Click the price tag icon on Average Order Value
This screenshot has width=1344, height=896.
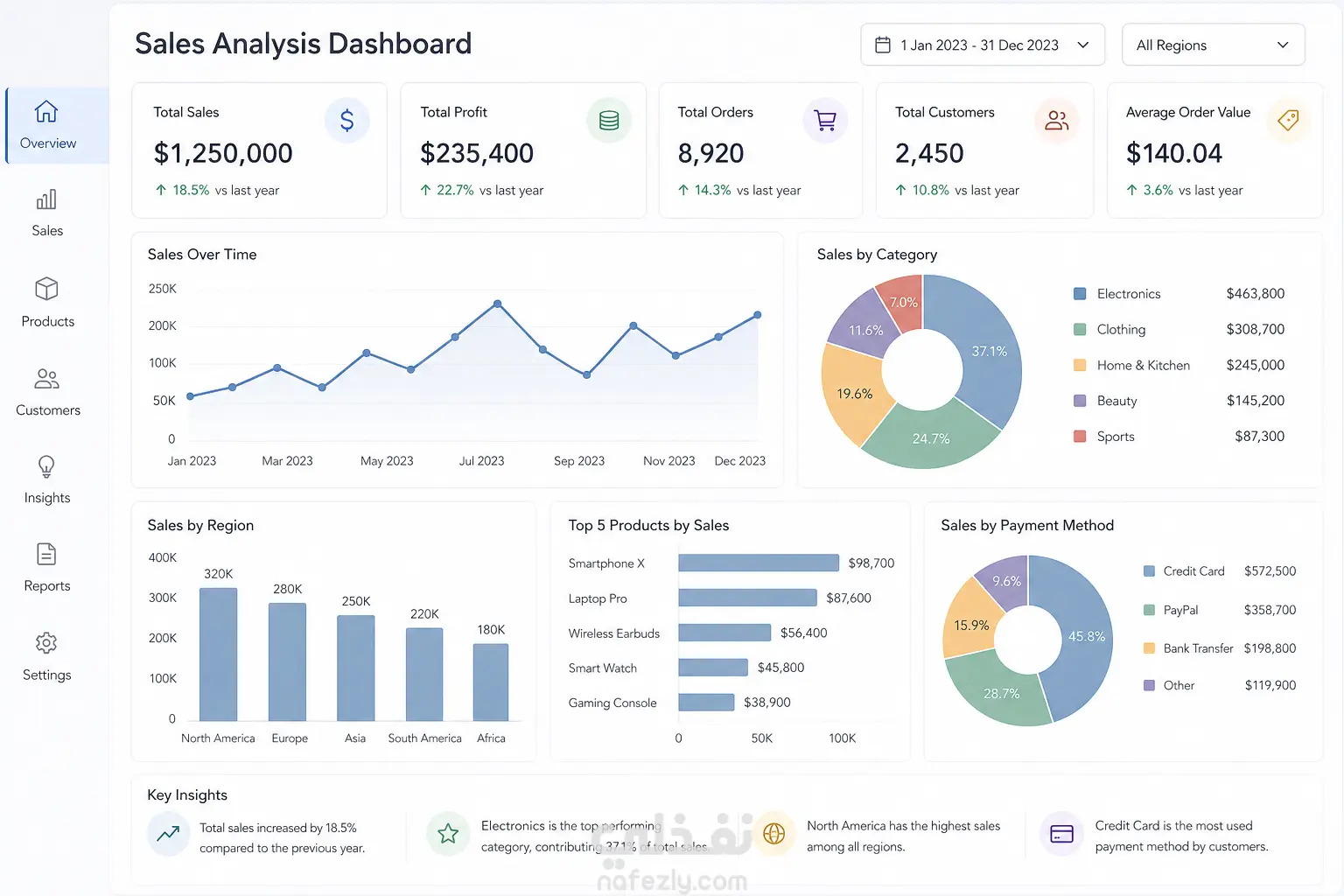click(1288, 120)
